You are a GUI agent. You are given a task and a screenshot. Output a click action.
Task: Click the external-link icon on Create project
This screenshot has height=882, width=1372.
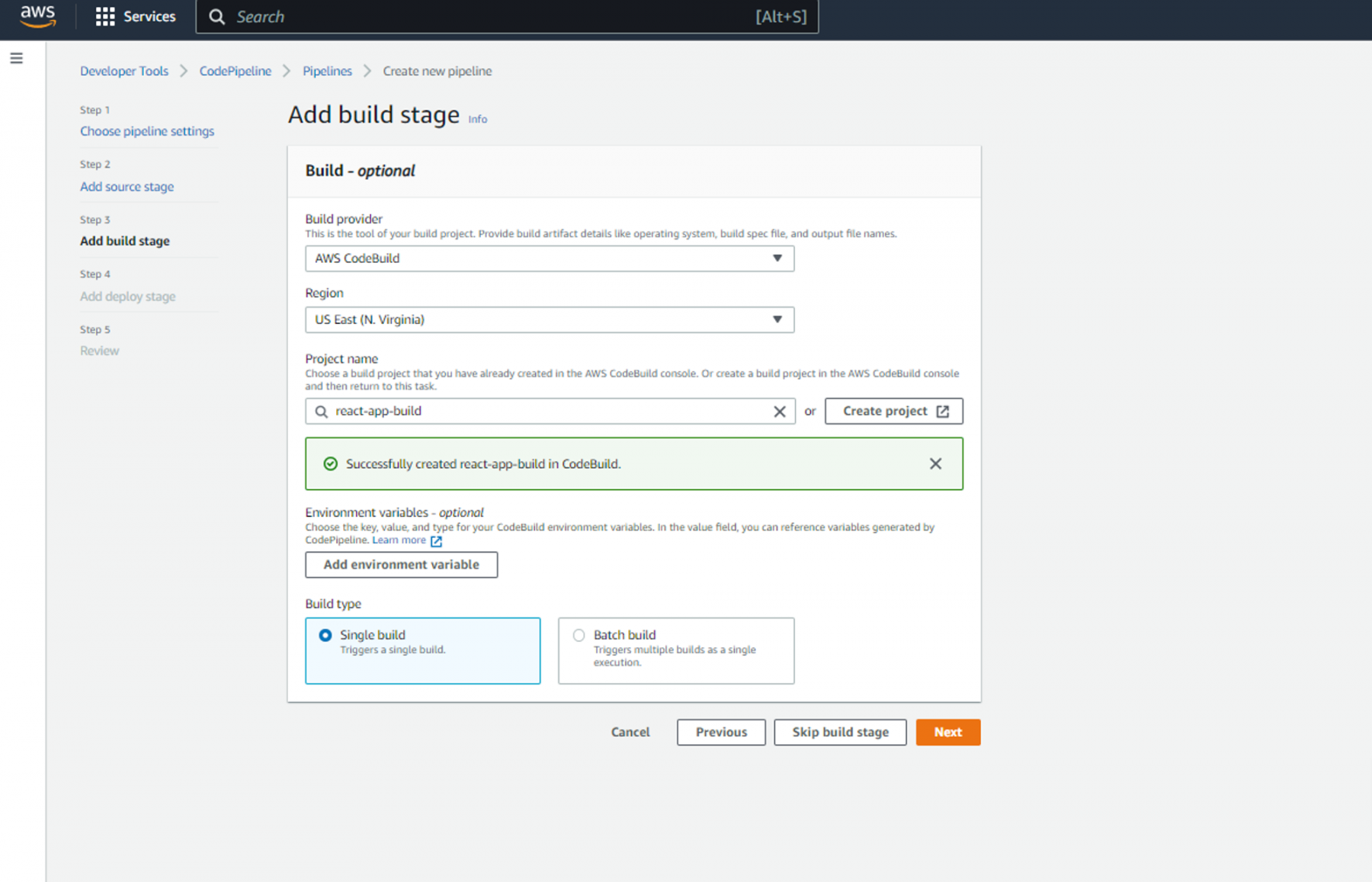point(943,411)
